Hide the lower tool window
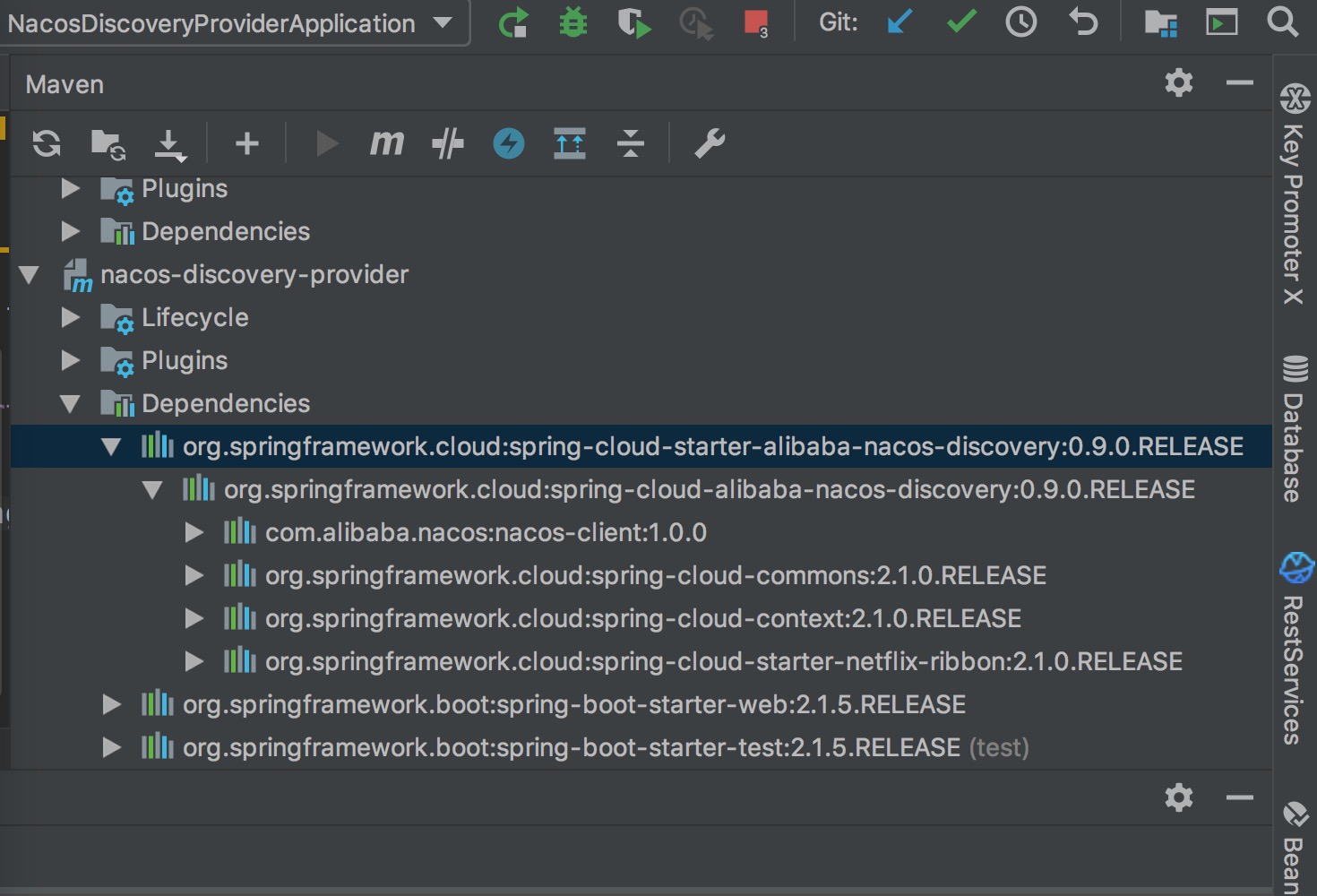Viewport: 1317px width, 896px height. pyautogui.click(x=1240, y=797)
